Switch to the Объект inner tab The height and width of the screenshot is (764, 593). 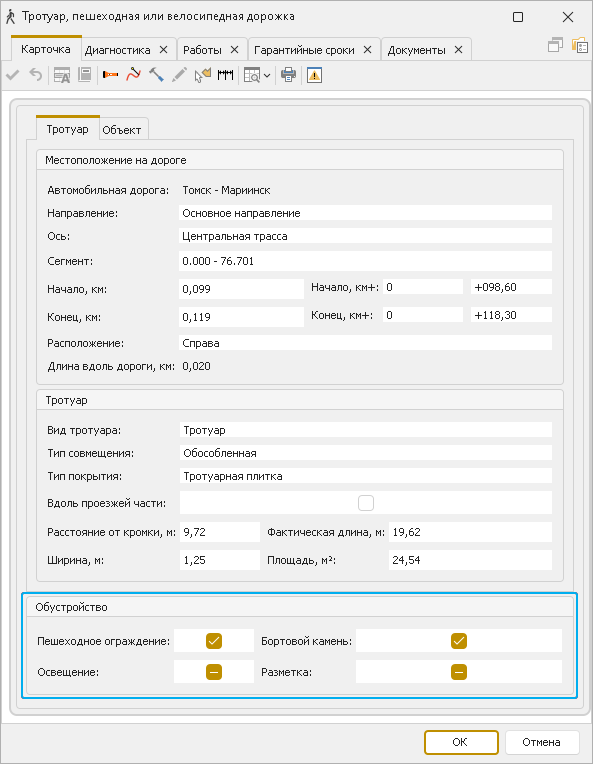click(x=122, y=130)
